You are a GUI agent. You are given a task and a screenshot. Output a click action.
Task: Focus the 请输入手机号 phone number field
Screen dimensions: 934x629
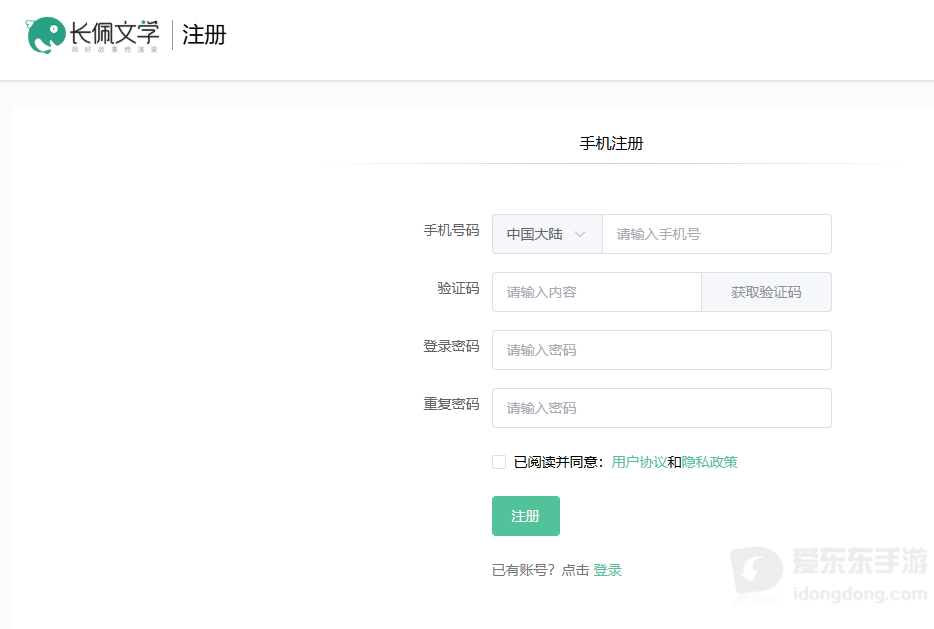[x=717, y=234]
